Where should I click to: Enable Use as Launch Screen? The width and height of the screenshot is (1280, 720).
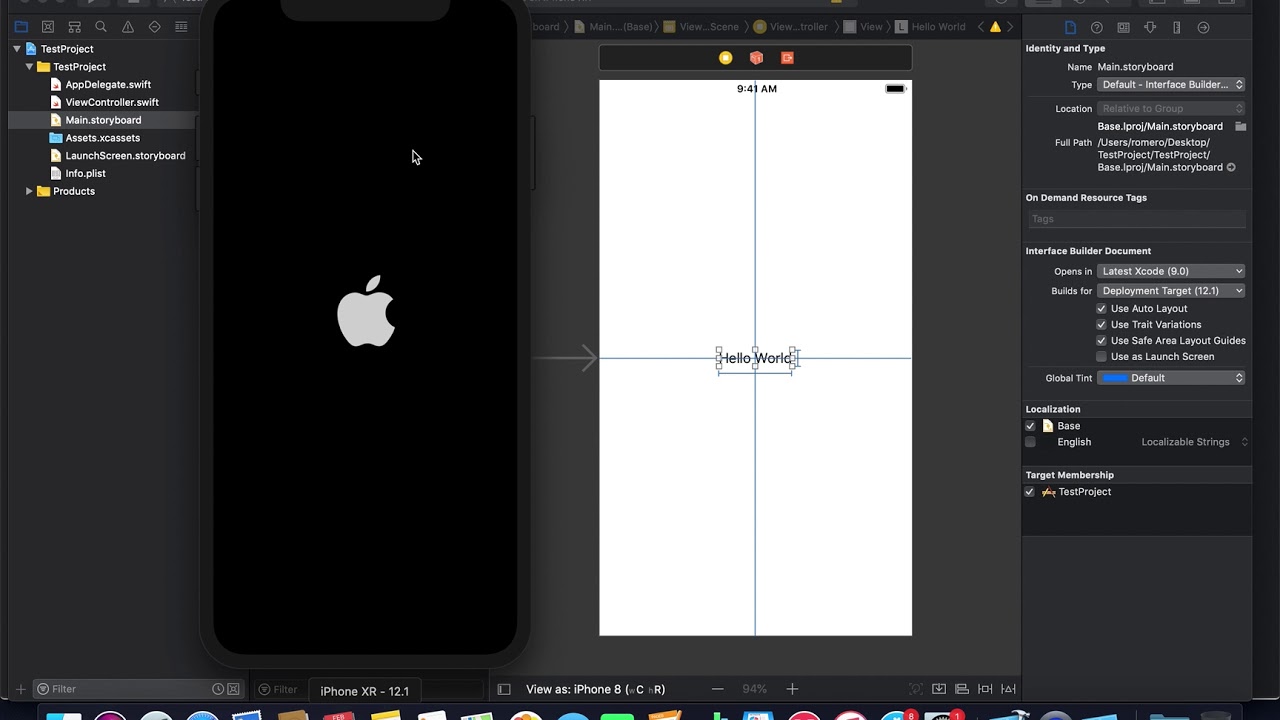(1101, 357)
